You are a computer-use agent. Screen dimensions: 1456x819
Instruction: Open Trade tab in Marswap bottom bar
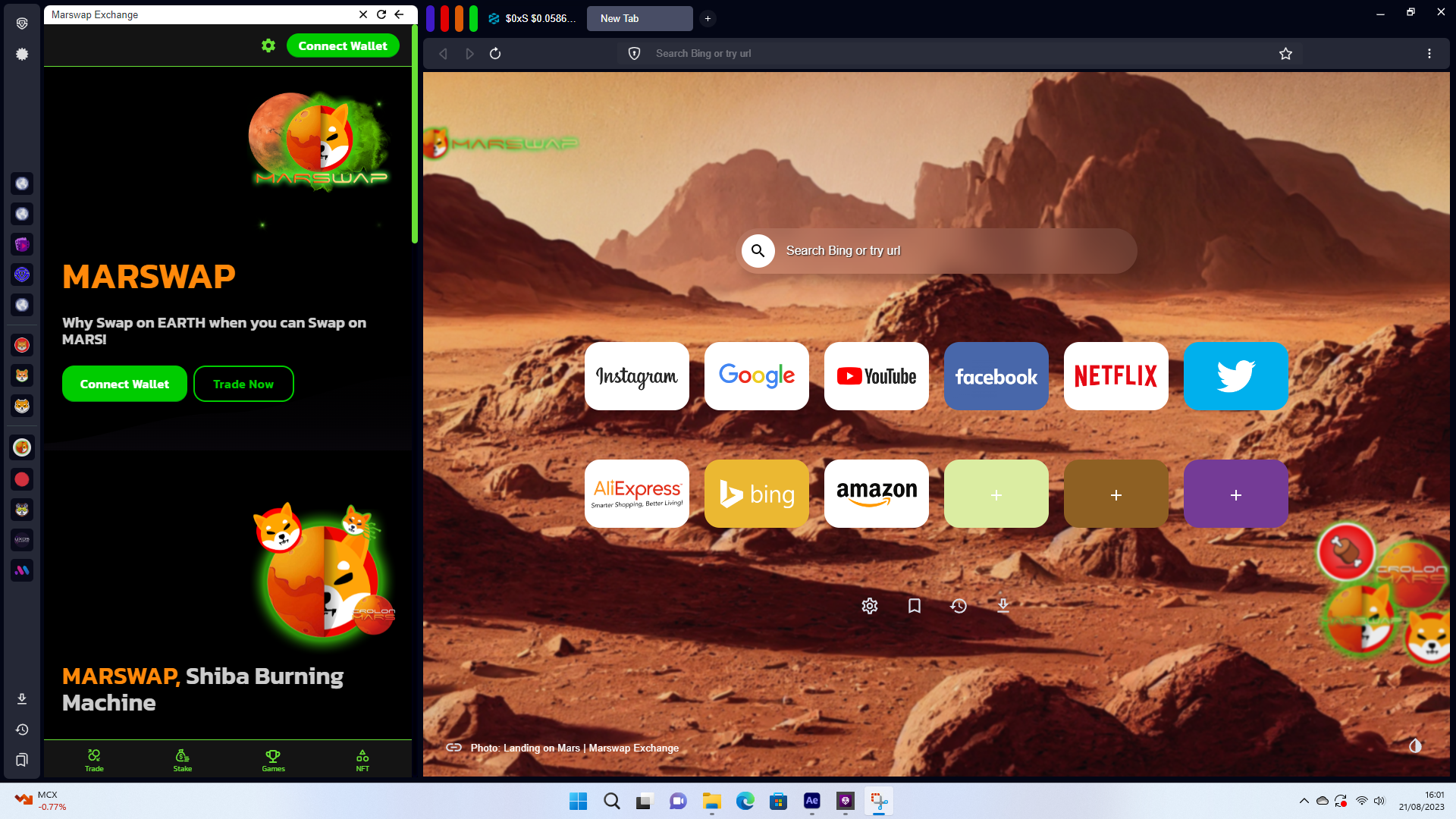94,760
